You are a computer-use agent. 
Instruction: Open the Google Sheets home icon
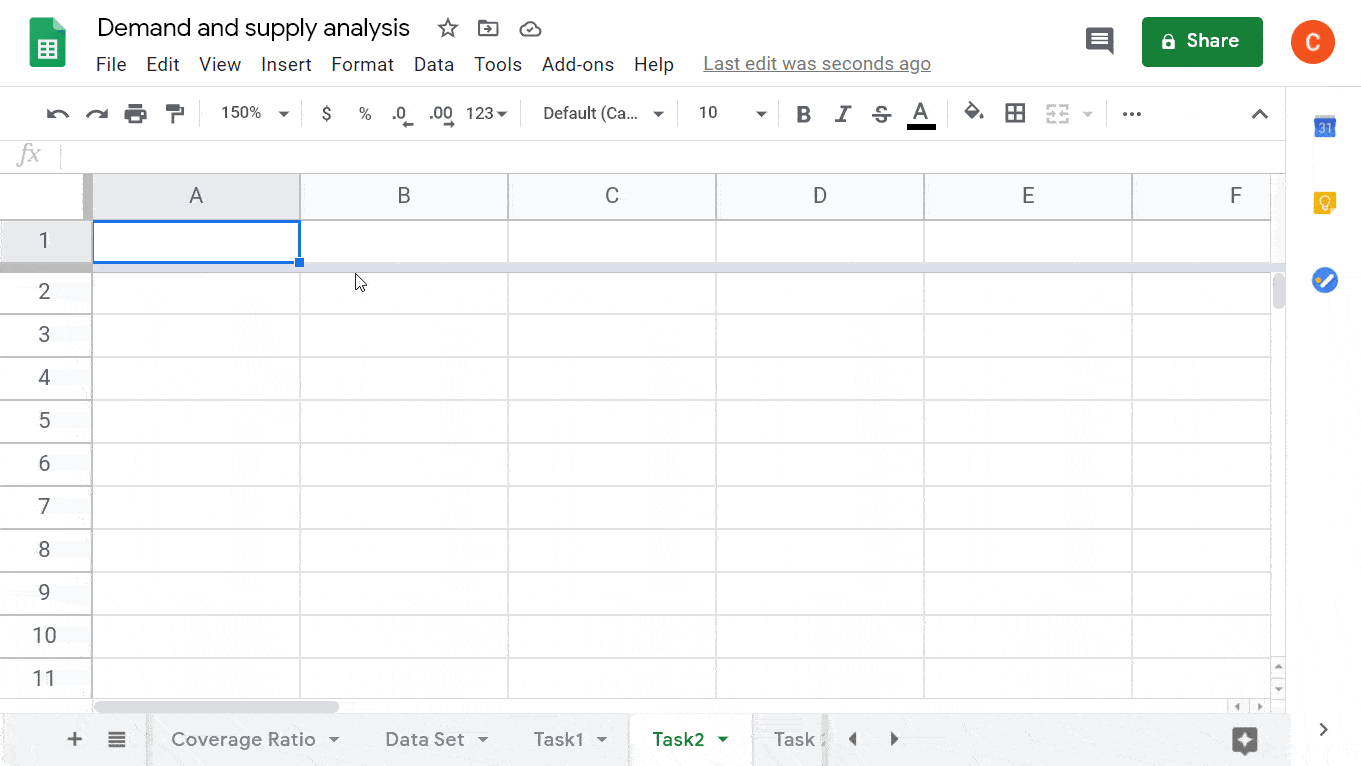pyautogui.click(x=47, y=42)
